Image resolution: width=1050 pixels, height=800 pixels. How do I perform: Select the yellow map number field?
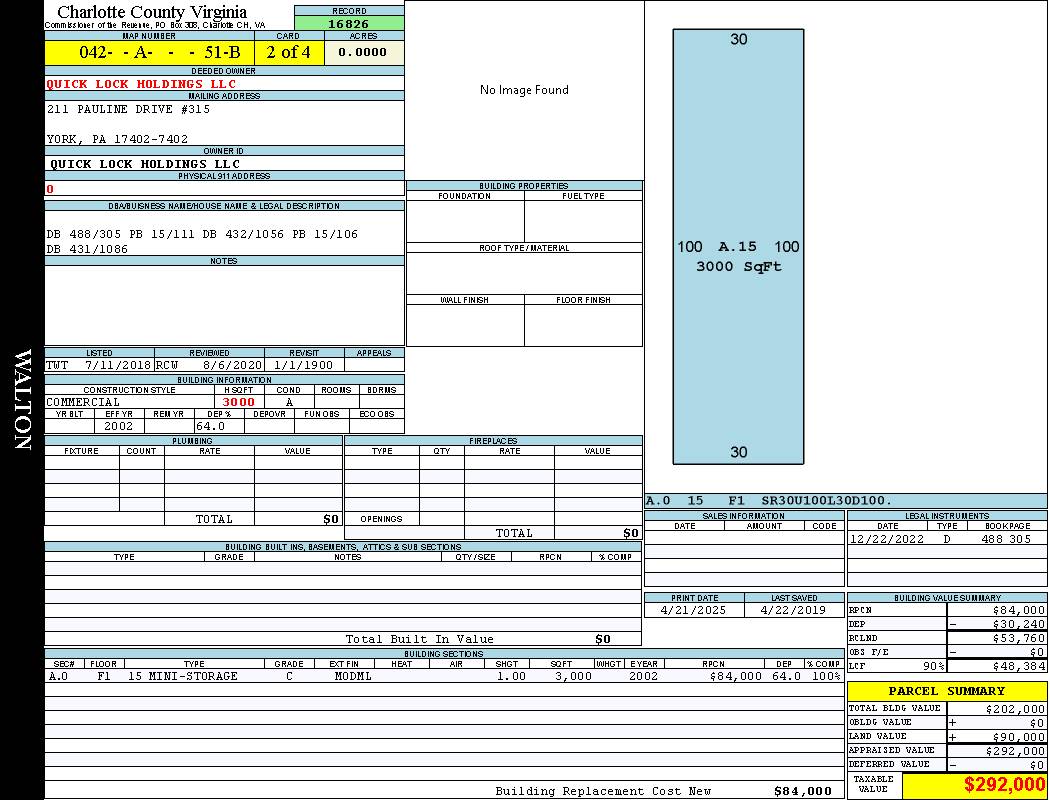pos(149,53)
